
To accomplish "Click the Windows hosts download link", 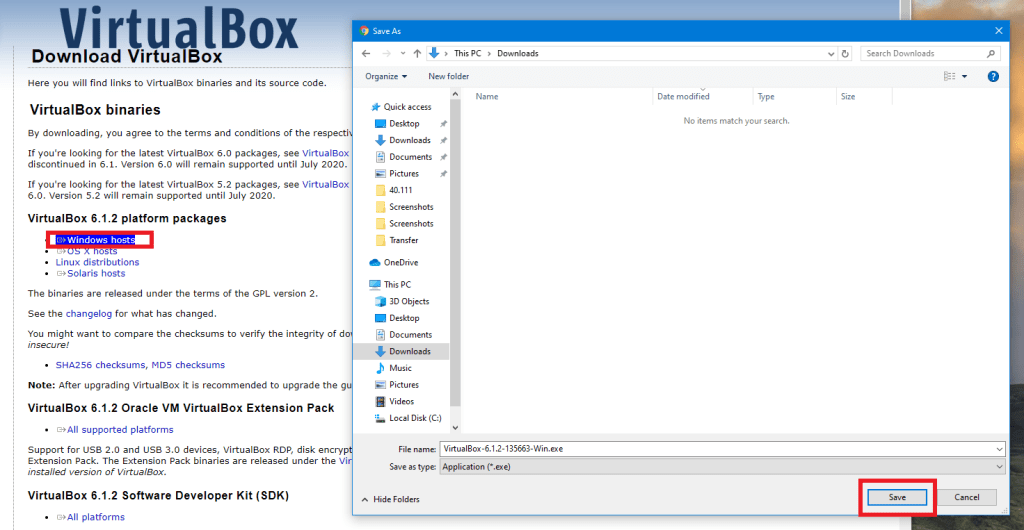I will (x=100, y=240).
